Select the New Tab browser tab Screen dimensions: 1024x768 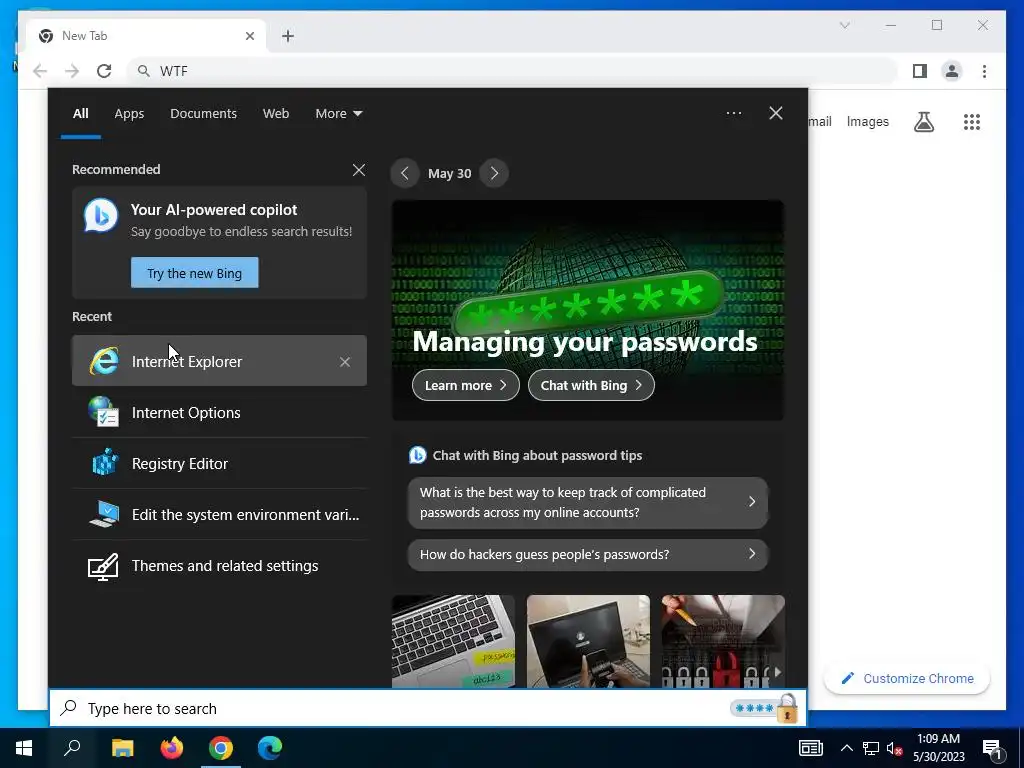(x=146, y=36)
